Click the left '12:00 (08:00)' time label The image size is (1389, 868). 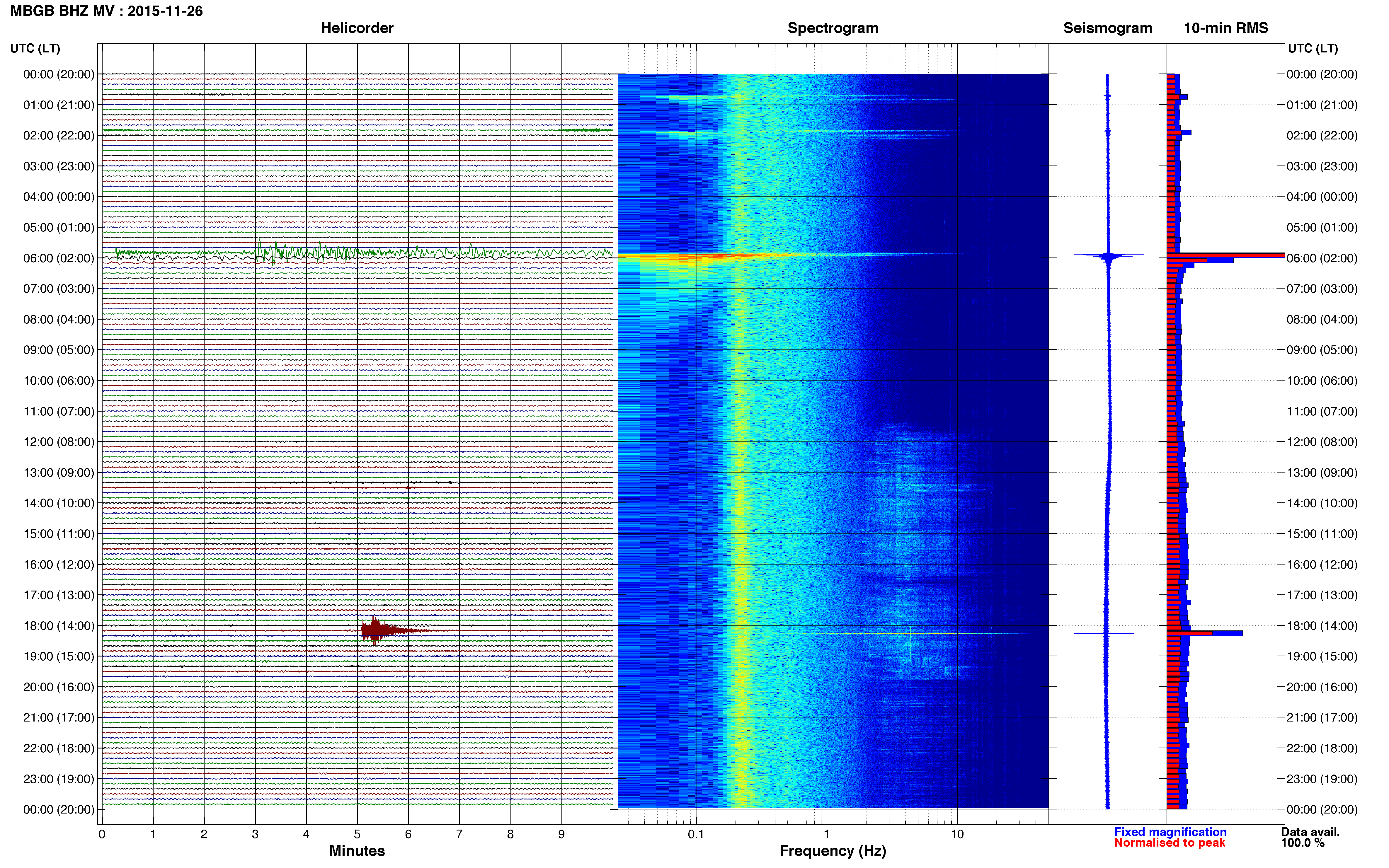point(59,442)
